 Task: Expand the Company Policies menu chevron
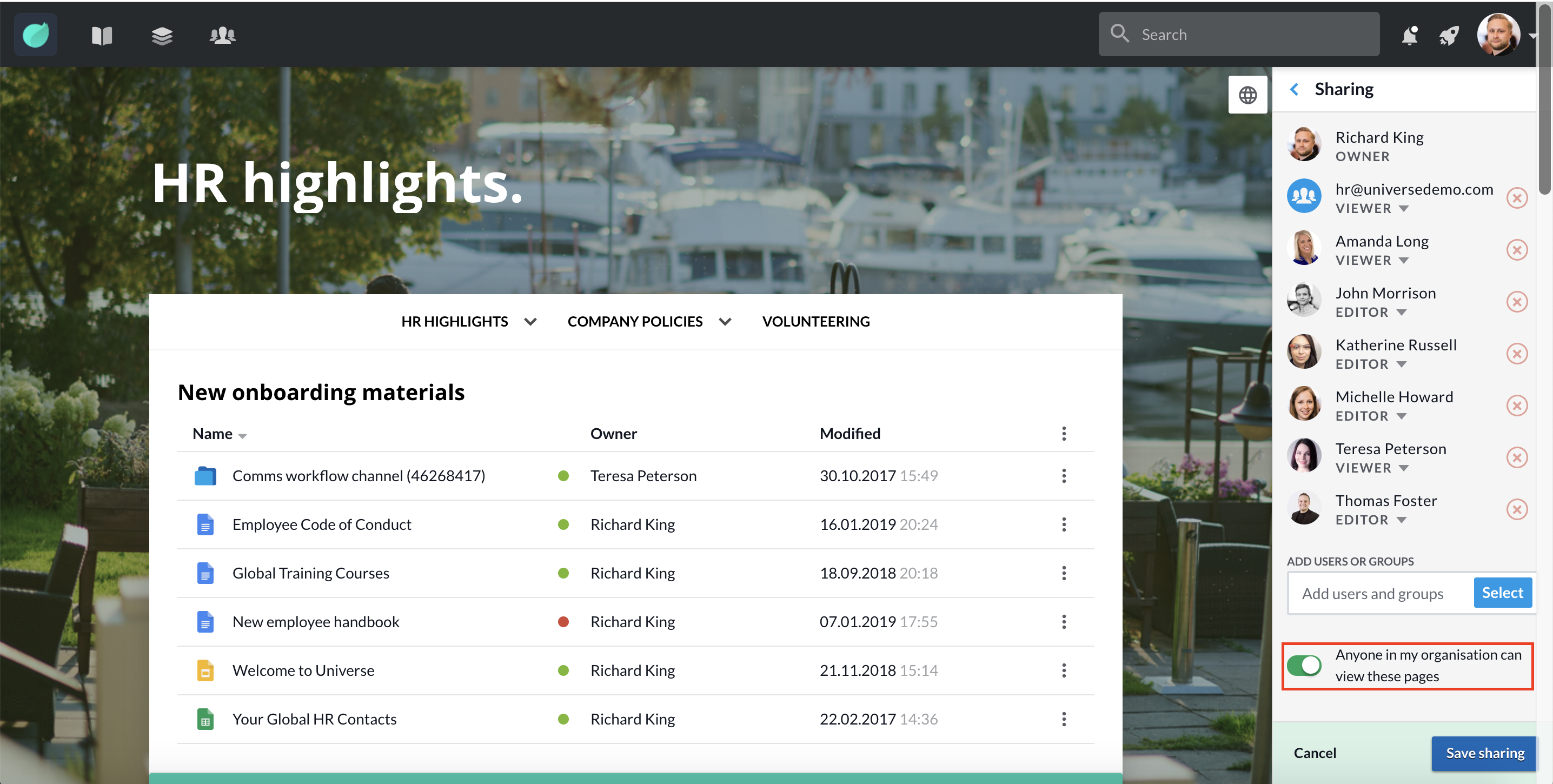click(725, 322)
